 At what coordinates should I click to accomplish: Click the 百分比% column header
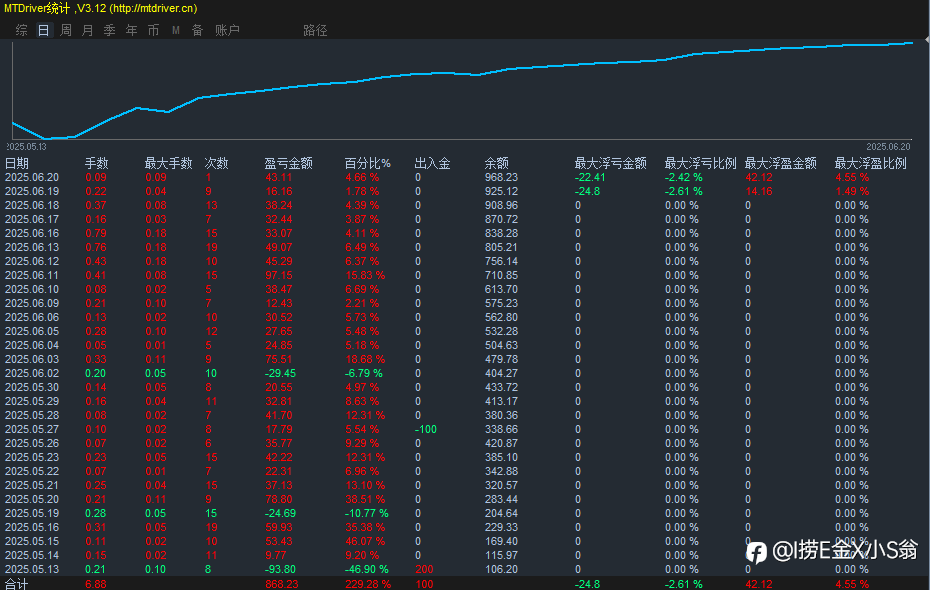click(x=367, y=163)
